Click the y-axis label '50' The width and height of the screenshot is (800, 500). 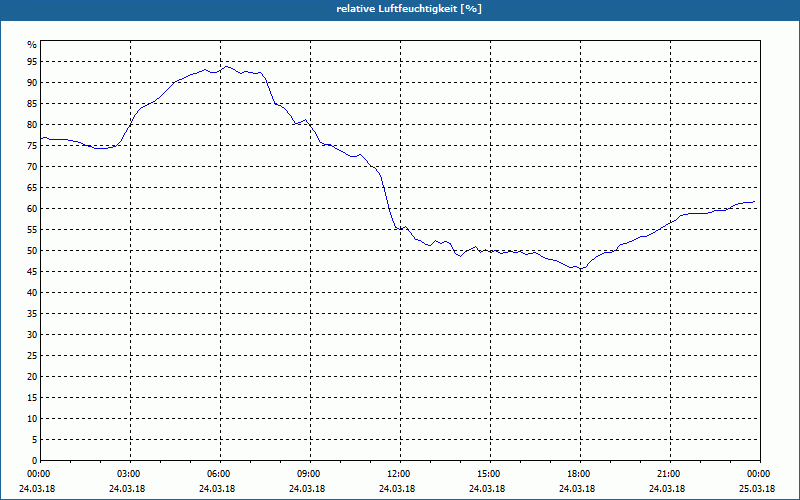click(32, 251)
